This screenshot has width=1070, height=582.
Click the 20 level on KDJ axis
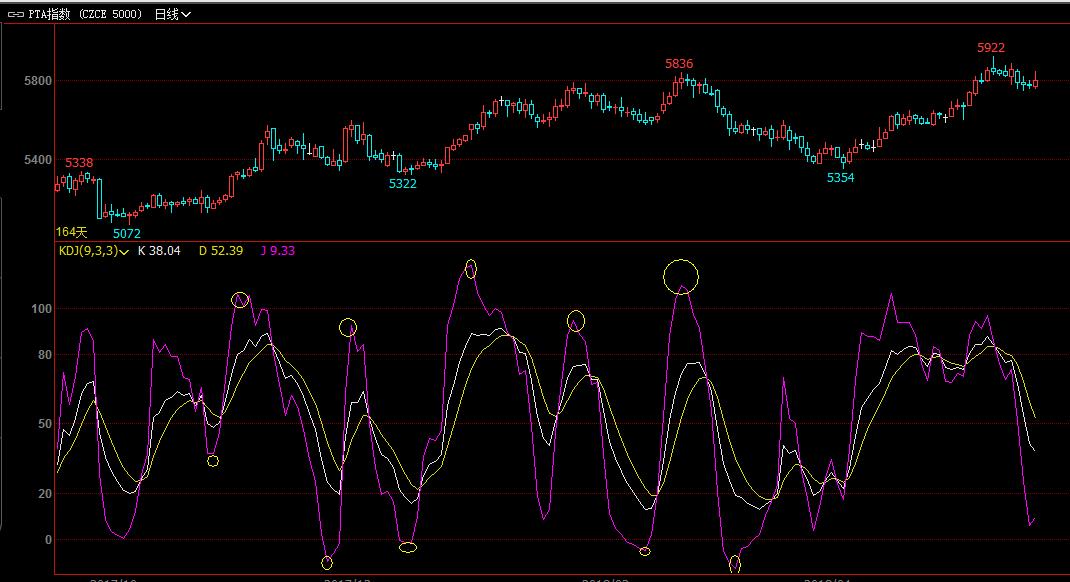pyautogui.click(x=44, y=494)
